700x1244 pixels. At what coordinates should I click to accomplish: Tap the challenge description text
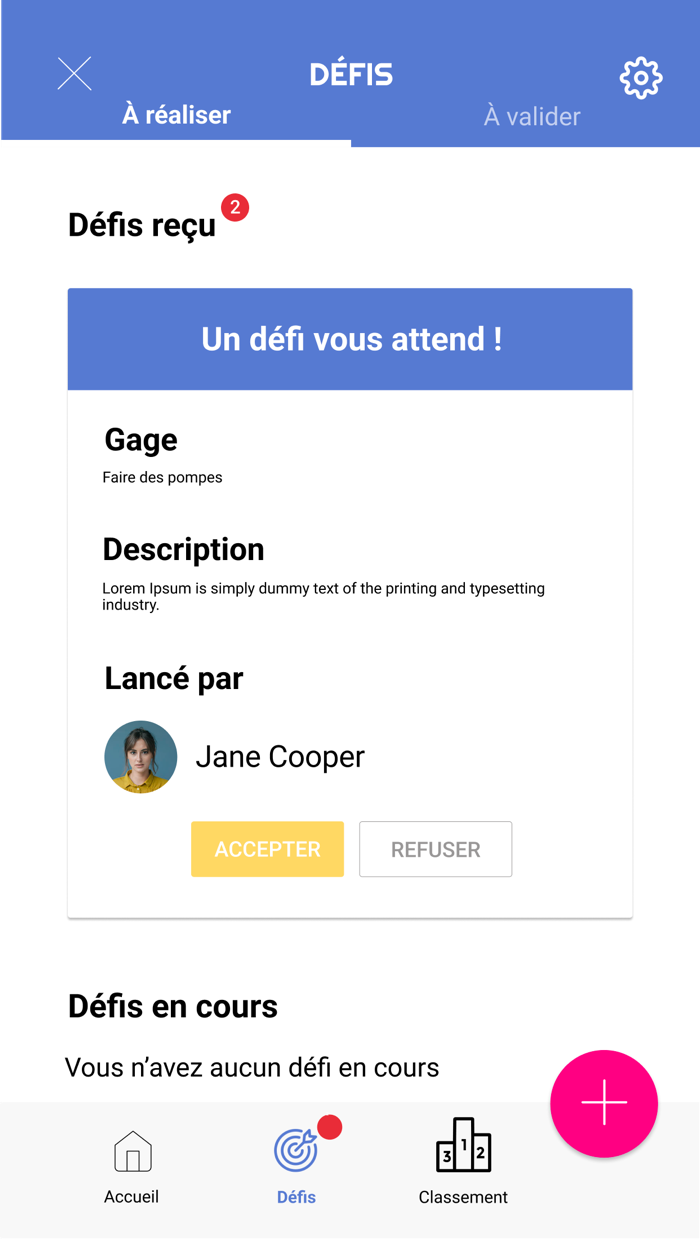(x=322, y=596)
